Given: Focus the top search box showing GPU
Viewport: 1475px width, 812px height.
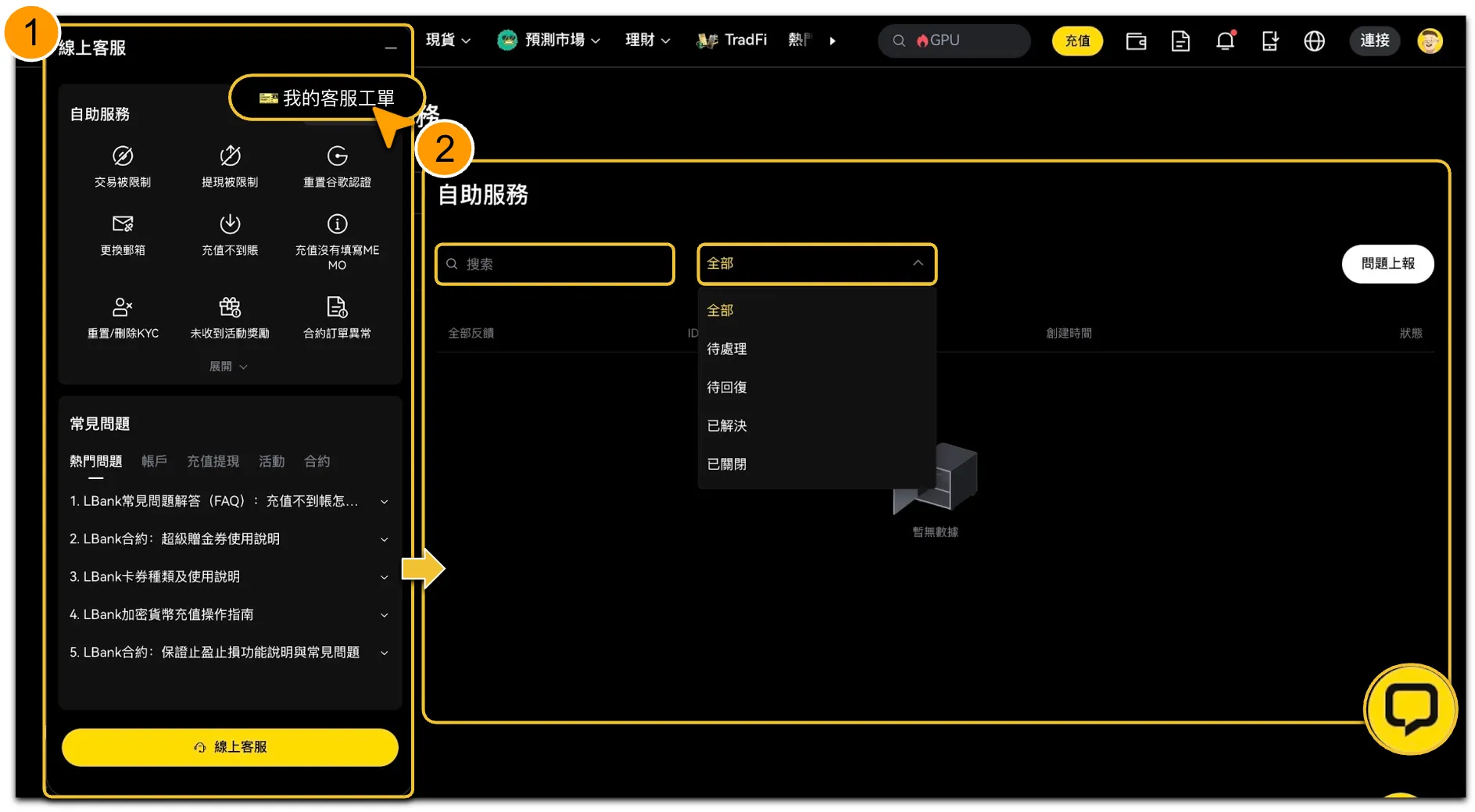Looking at the screenshot, I should pos(954,41).
